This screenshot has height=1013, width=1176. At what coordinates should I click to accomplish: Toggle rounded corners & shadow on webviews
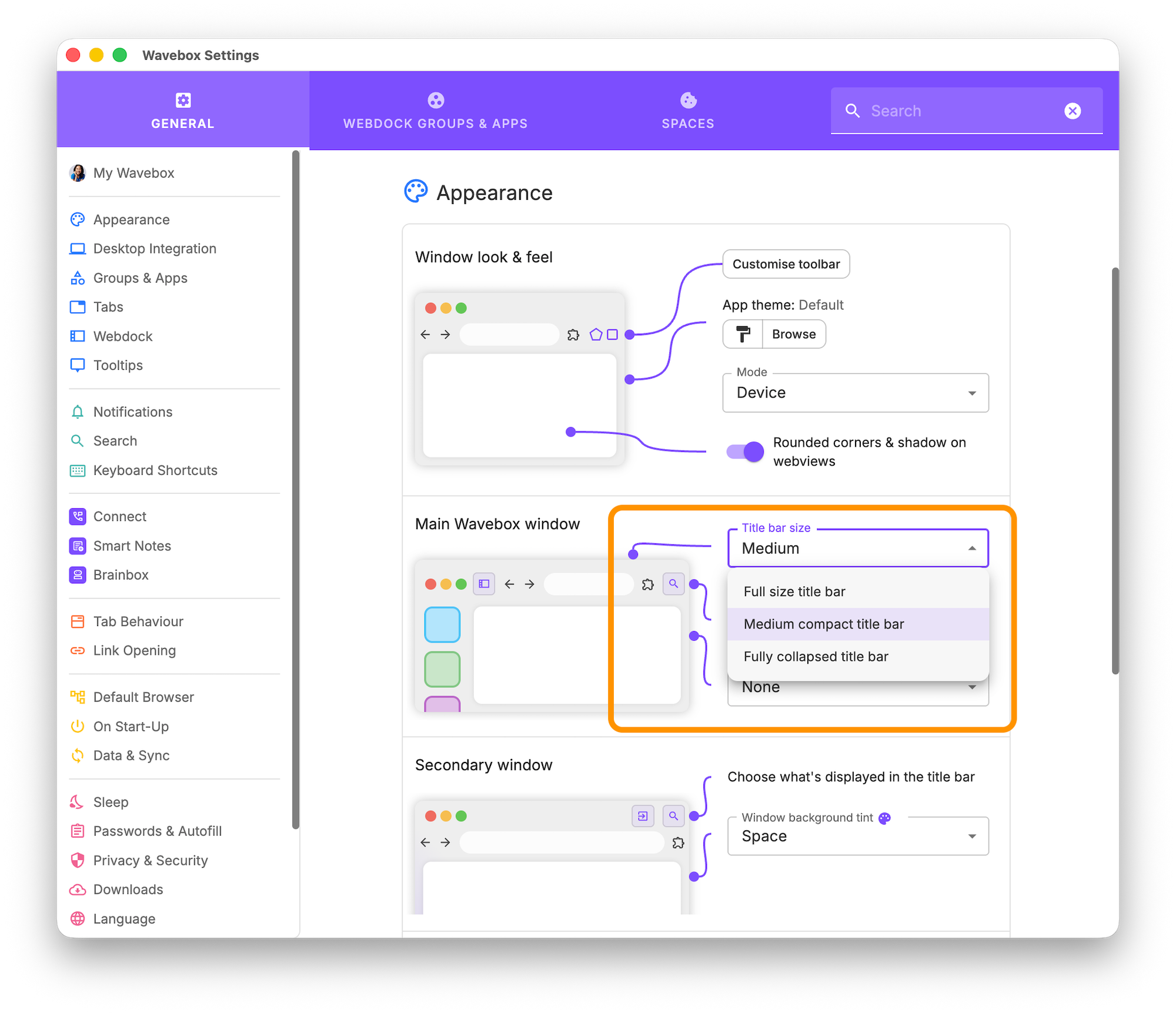coord(745,452)
